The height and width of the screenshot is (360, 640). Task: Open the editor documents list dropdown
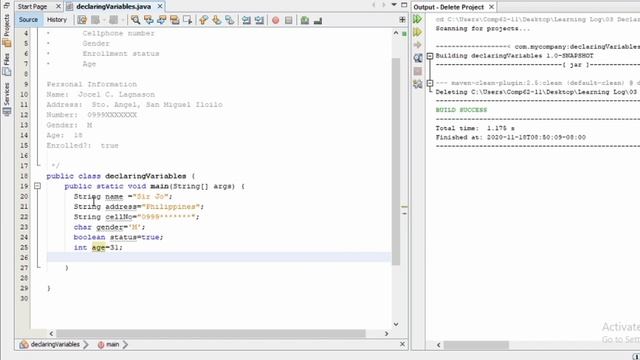pyautogui.click(x=394, y=5)
